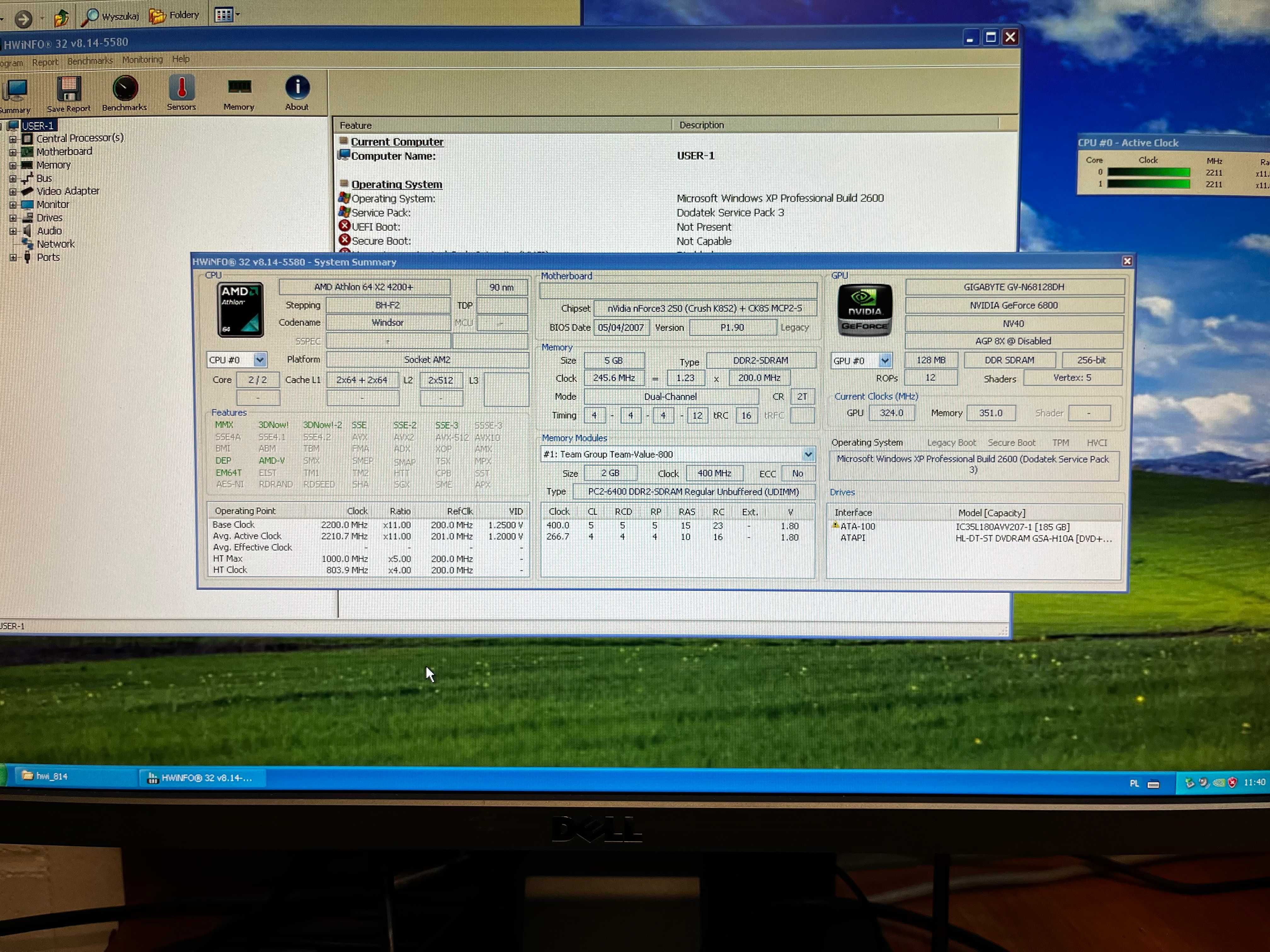Click the Explorer Wyszukaj search icon
1270x952 pixels.
[x=89, y=17]
